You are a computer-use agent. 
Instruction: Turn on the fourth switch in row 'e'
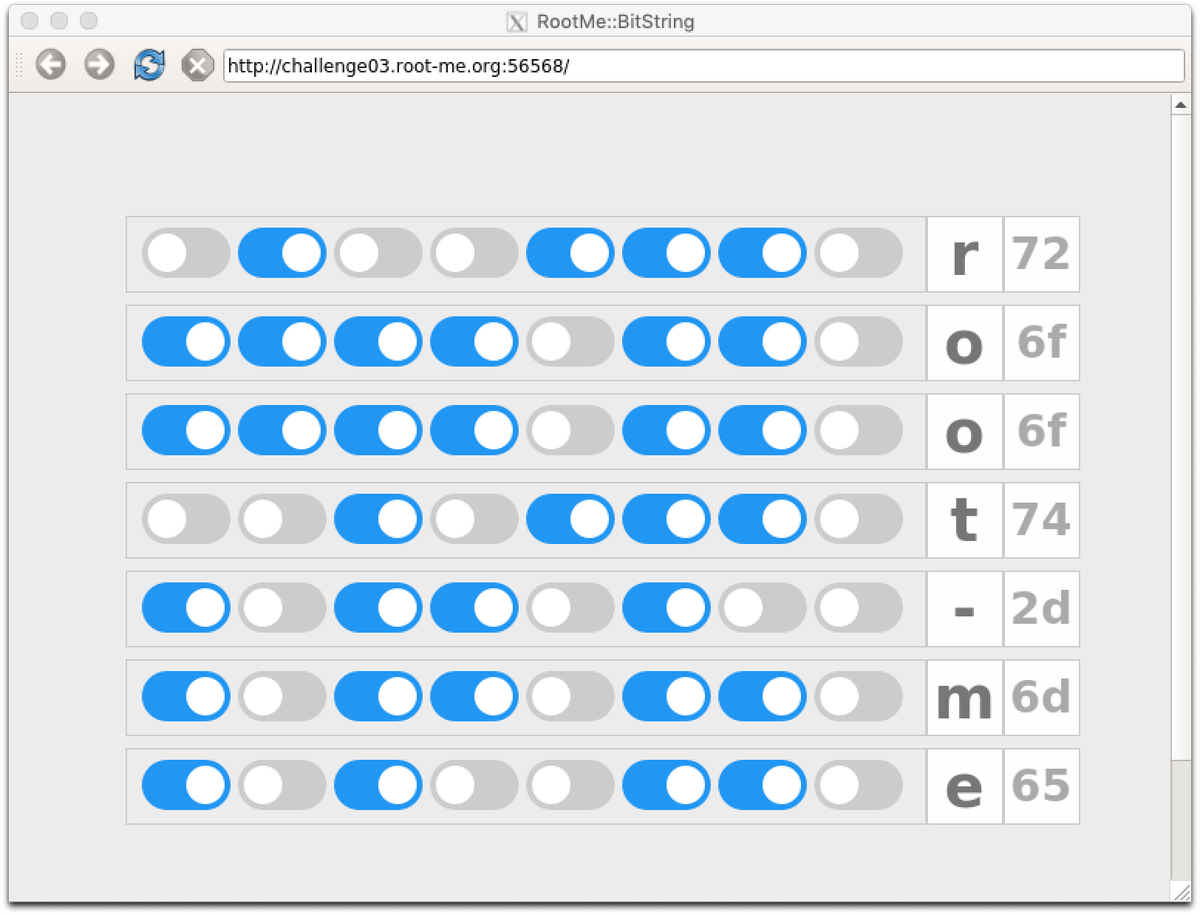point(473,785)
